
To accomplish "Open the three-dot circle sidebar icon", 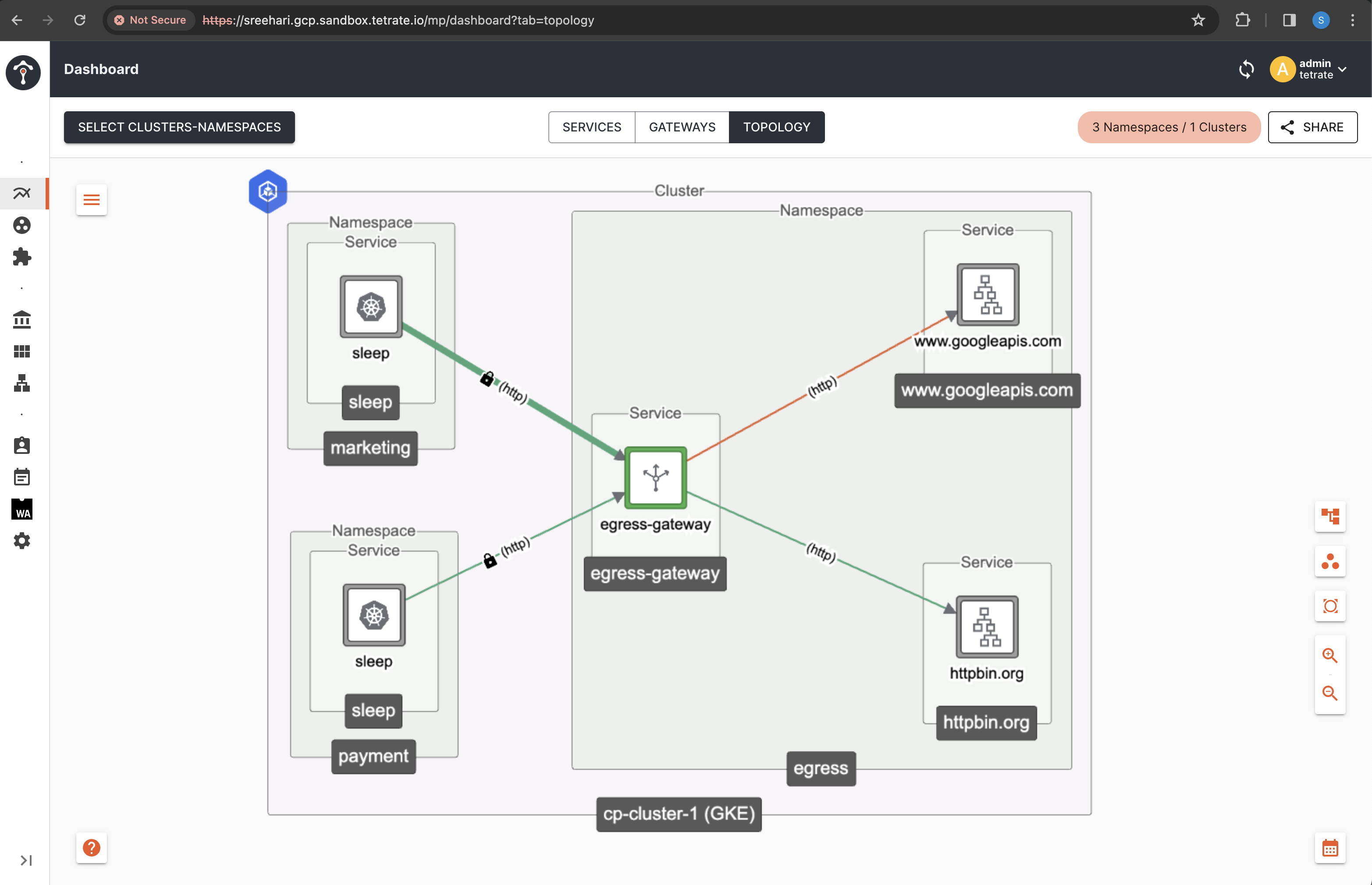I will (22, 225).
